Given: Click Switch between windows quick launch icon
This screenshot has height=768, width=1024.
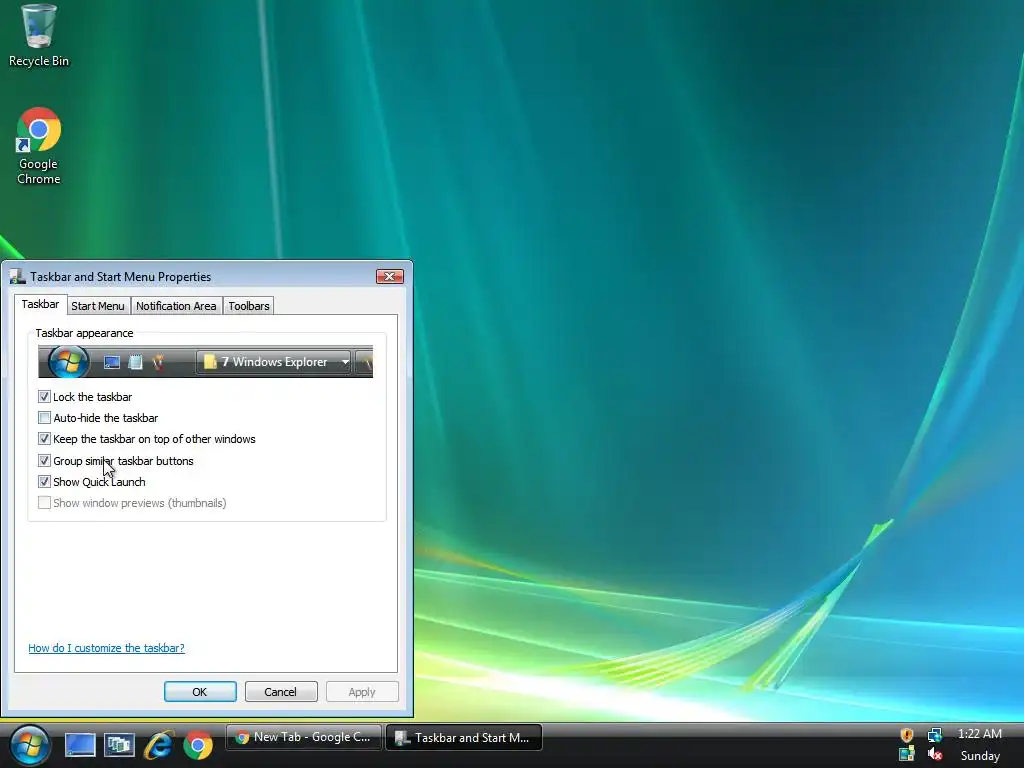Looking at the screenshot, I should pyautogui.click(x=119, y=745).
